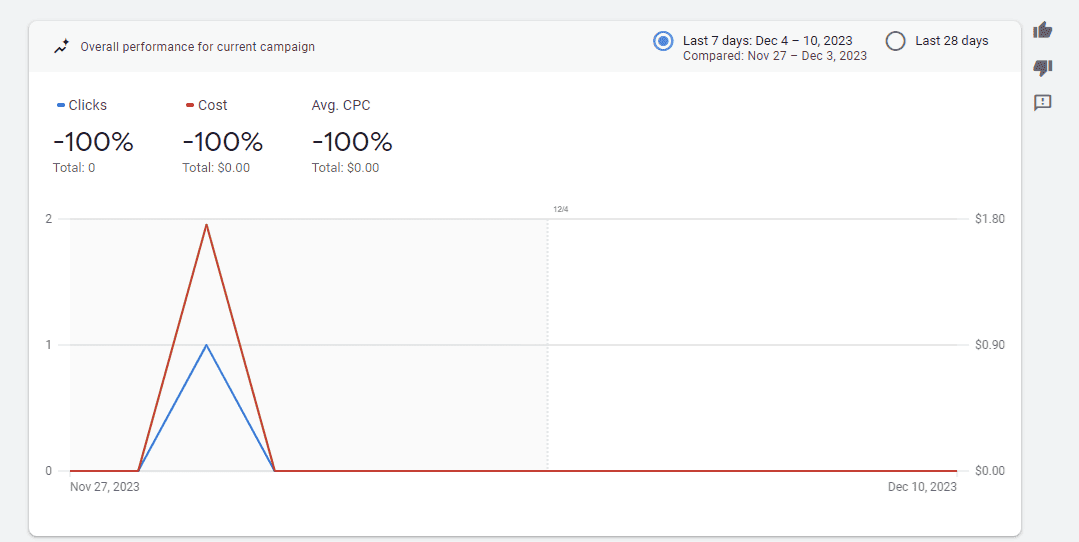Click the 12/4 date marker on chart

point(561,209)
